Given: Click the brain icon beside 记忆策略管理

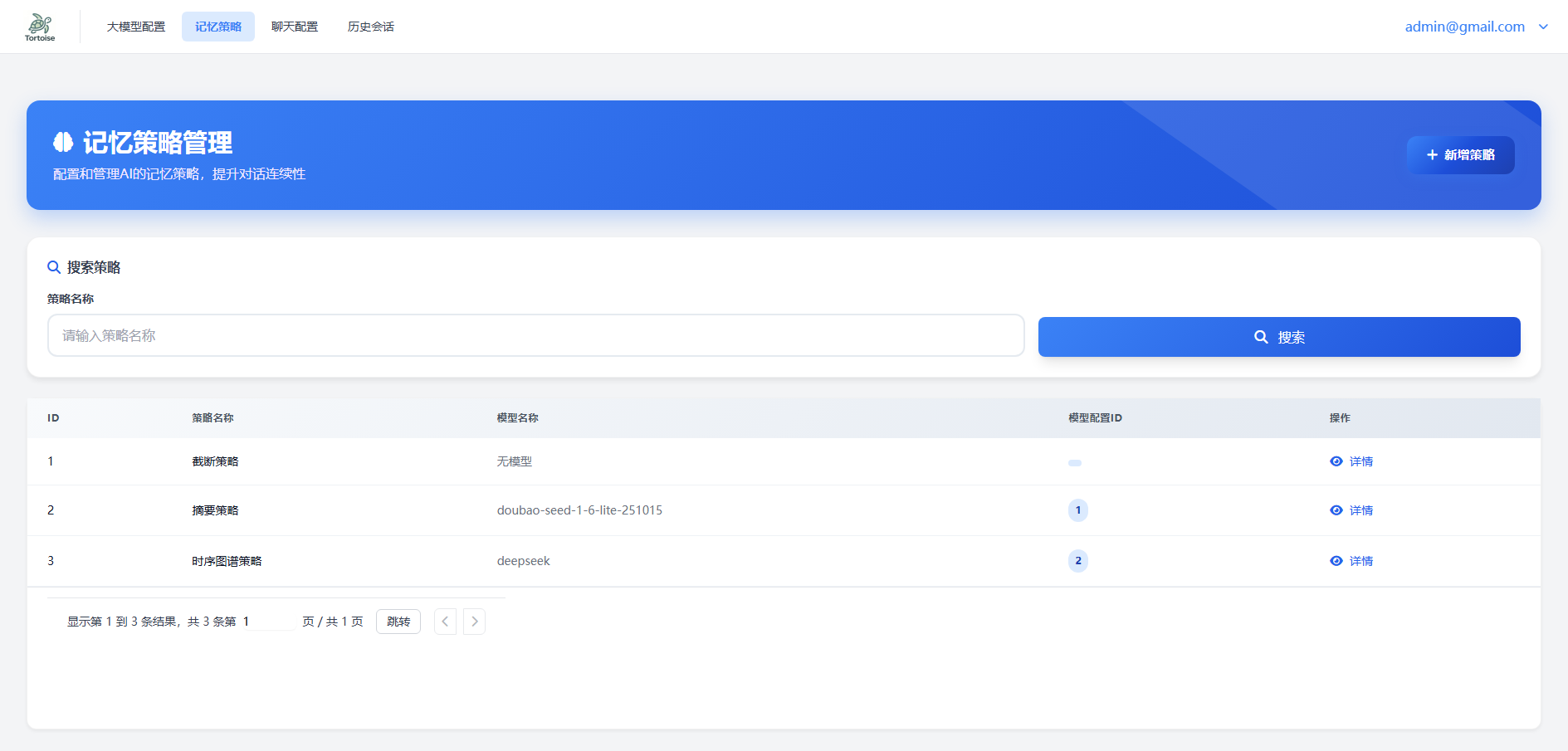Looking at the screenshot, I should point(63,142).
